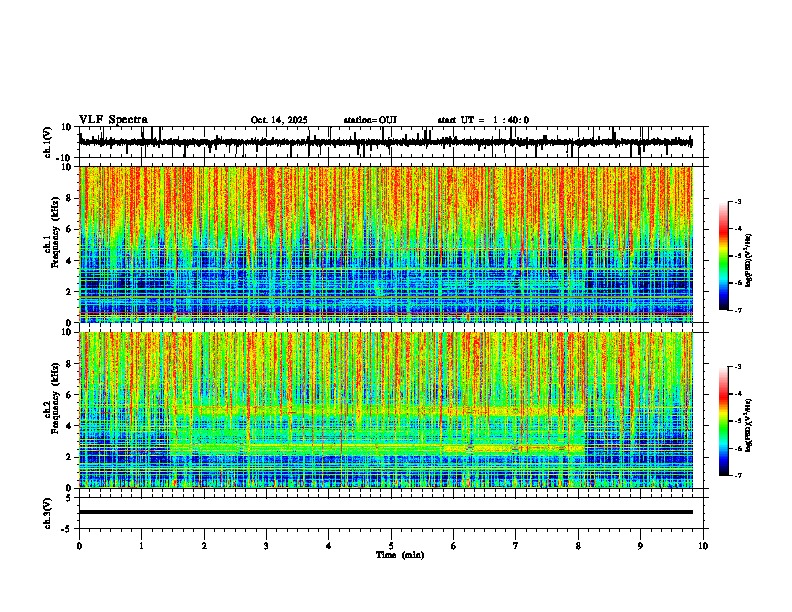Image resolution: width=792 pixels, height=612 pixels.
Task: Click time axis tick label "4"
Action: [x=329, y=546]
